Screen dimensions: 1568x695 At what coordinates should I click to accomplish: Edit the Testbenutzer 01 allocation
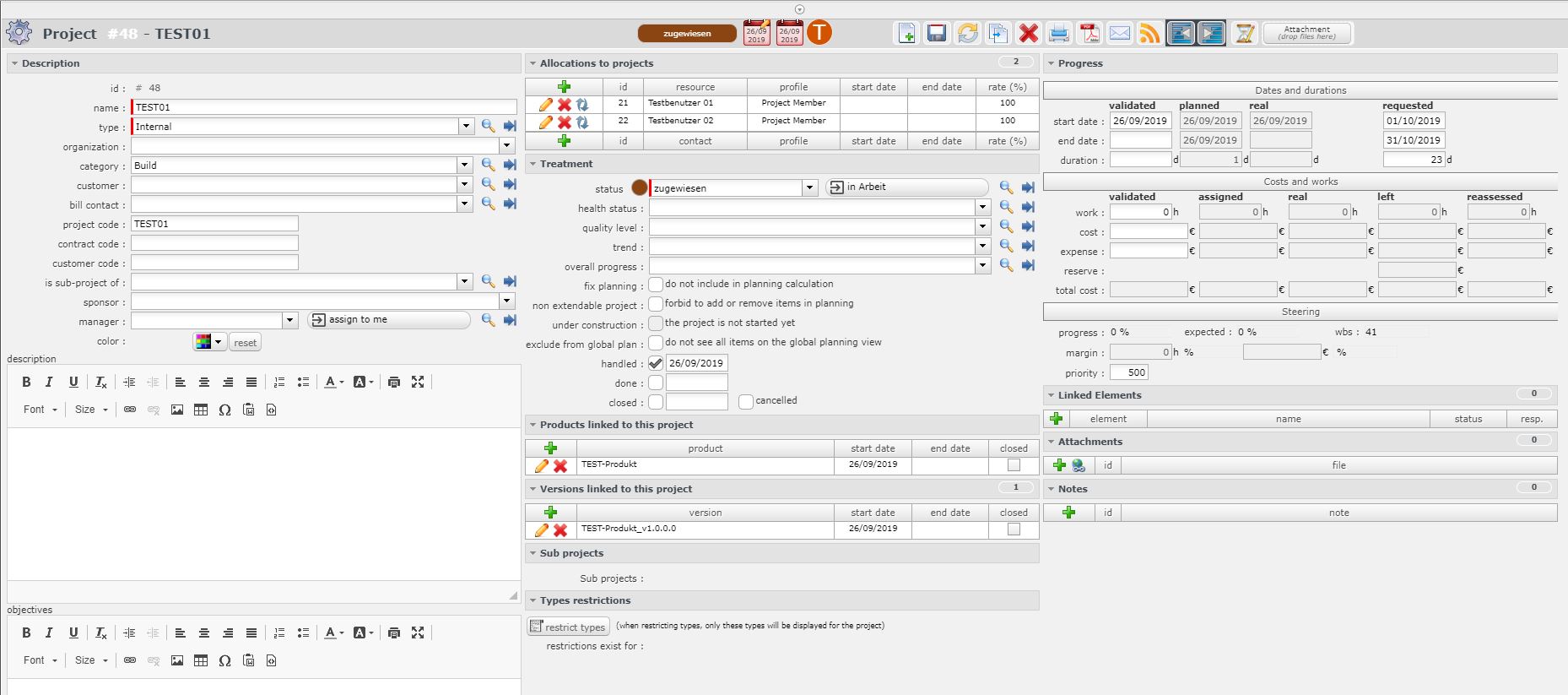pyautogui.click(x=545, y=105)
